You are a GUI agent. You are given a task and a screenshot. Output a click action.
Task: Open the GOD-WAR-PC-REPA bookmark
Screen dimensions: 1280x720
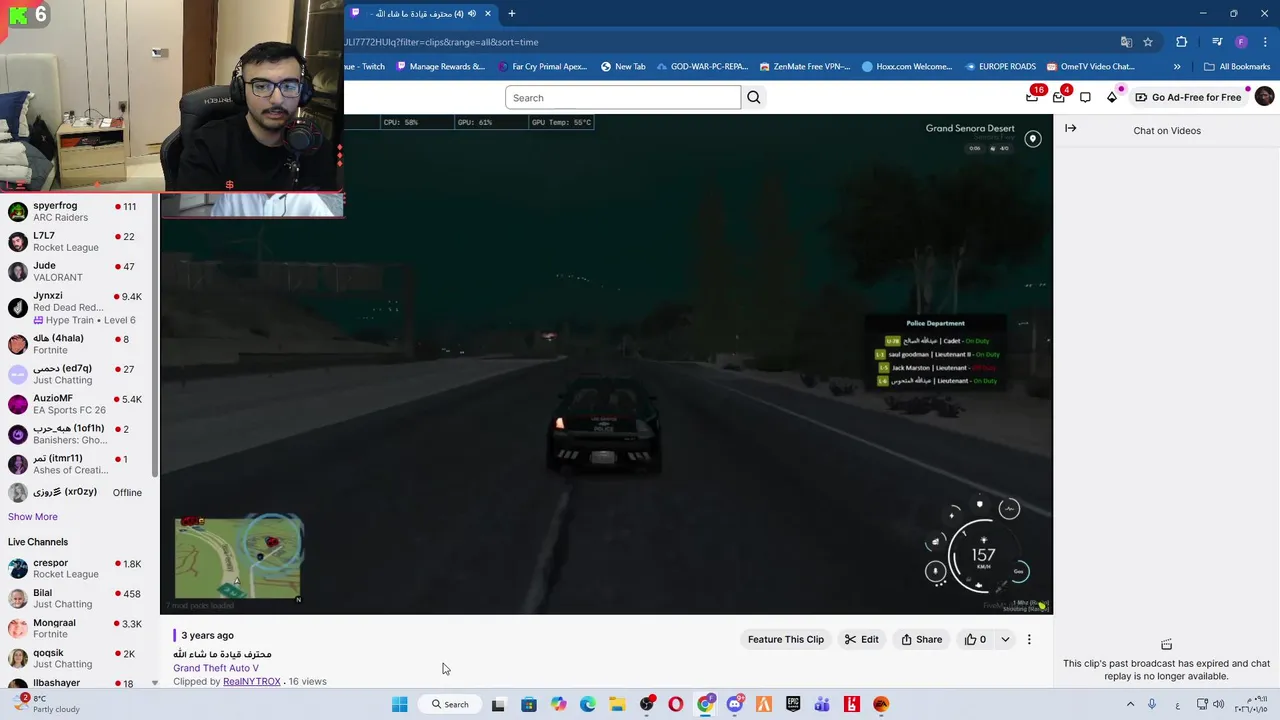coord(702,67)
